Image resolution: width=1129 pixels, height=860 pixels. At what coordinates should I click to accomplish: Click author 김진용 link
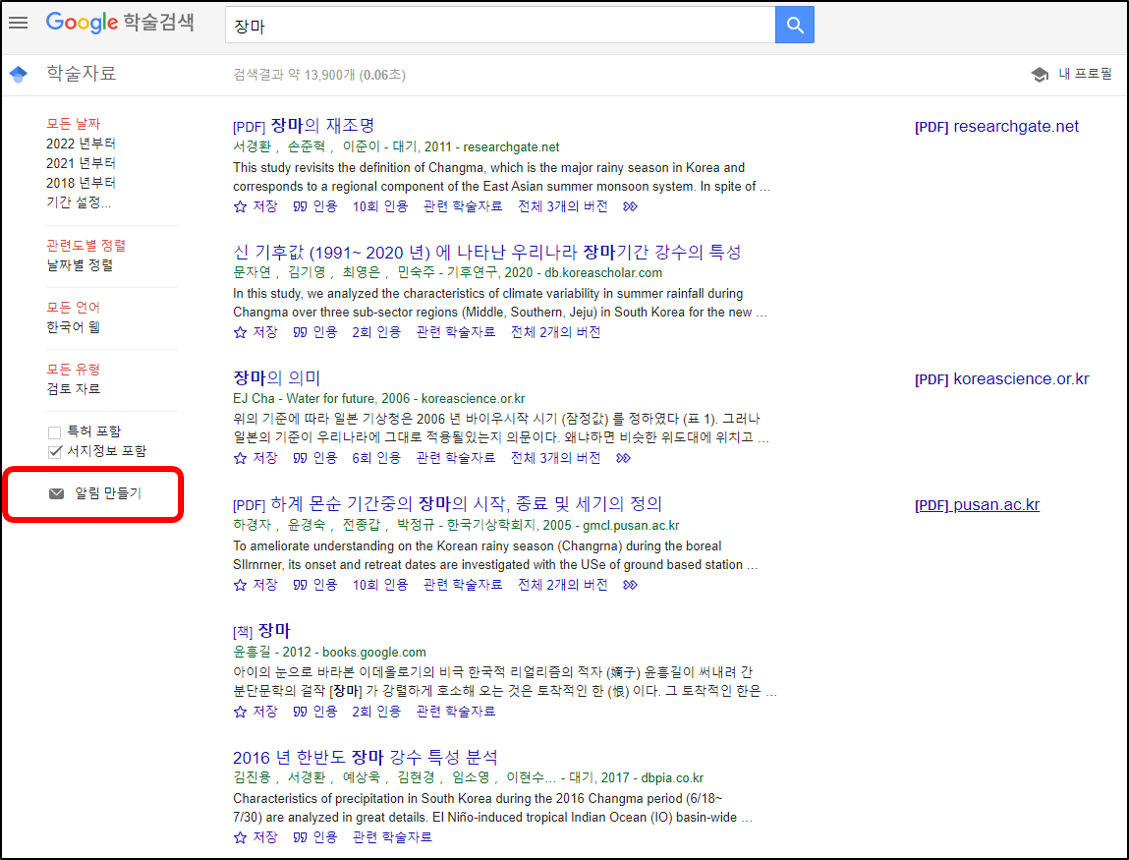(x=251, y=778)
